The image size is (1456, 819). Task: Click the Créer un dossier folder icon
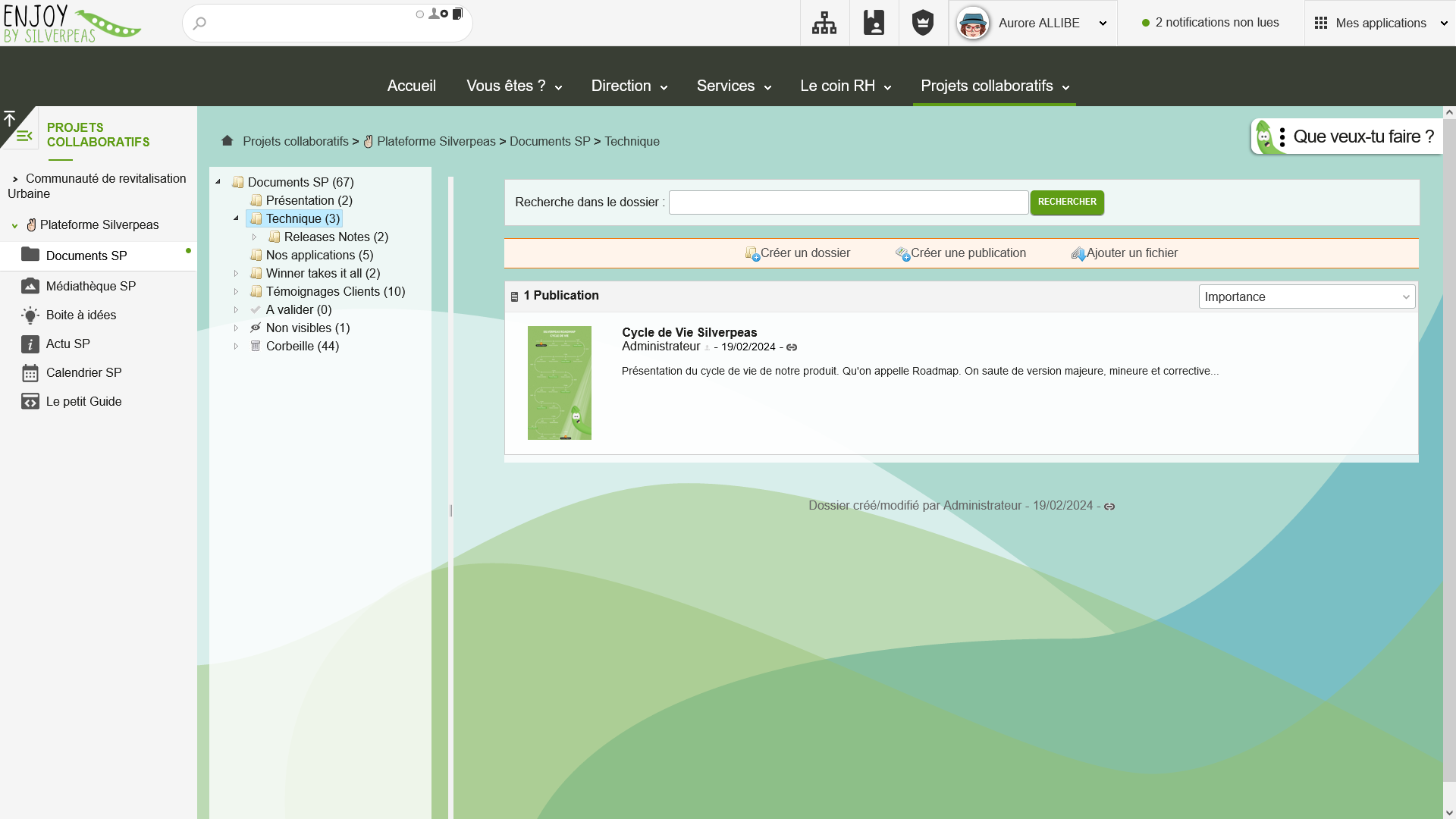[x=752, y=254]
